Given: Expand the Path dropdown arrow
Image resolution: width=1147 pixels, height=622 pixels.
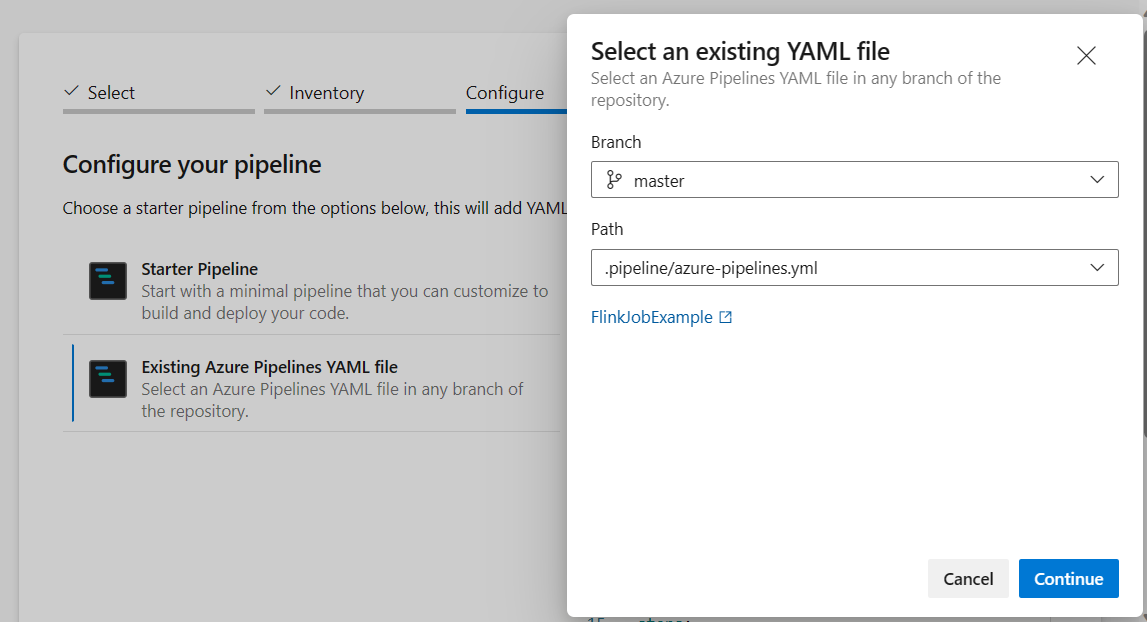Looking at the screenshot, I should [1097, 268].
